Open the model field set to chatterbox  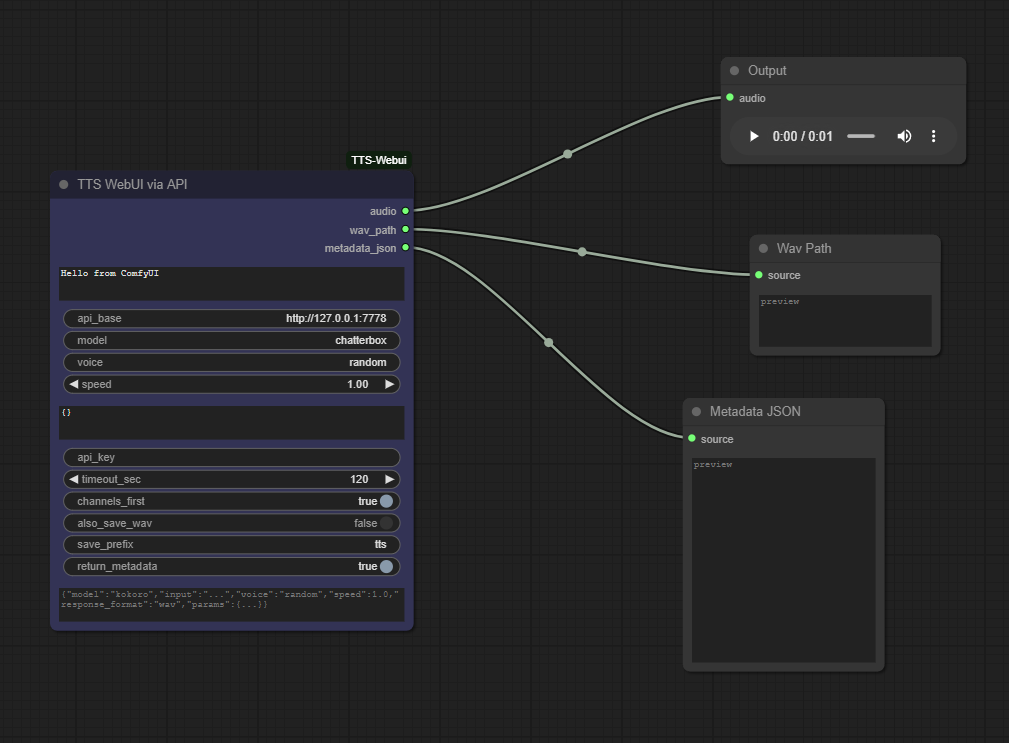(232, 340)
